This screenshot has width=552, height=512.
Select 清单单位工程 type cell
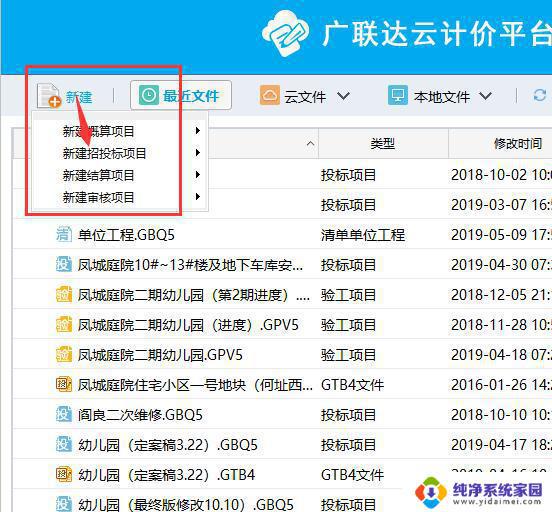pyautogui.click(x=363, y=235)
